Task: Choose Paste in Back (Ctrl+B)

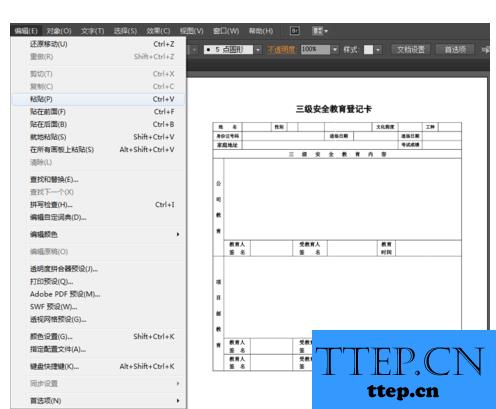Action: coord(98,124)
